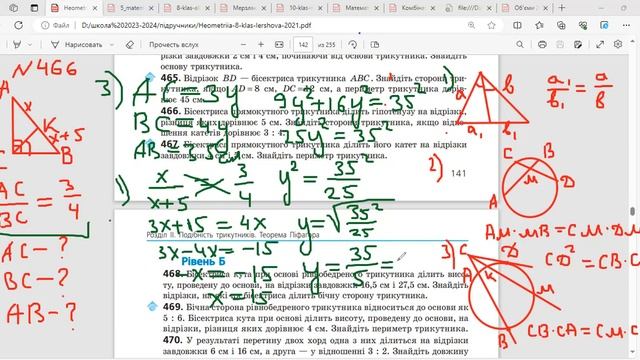
Task: Close the Heometriia tab
Action: [95, 8]
